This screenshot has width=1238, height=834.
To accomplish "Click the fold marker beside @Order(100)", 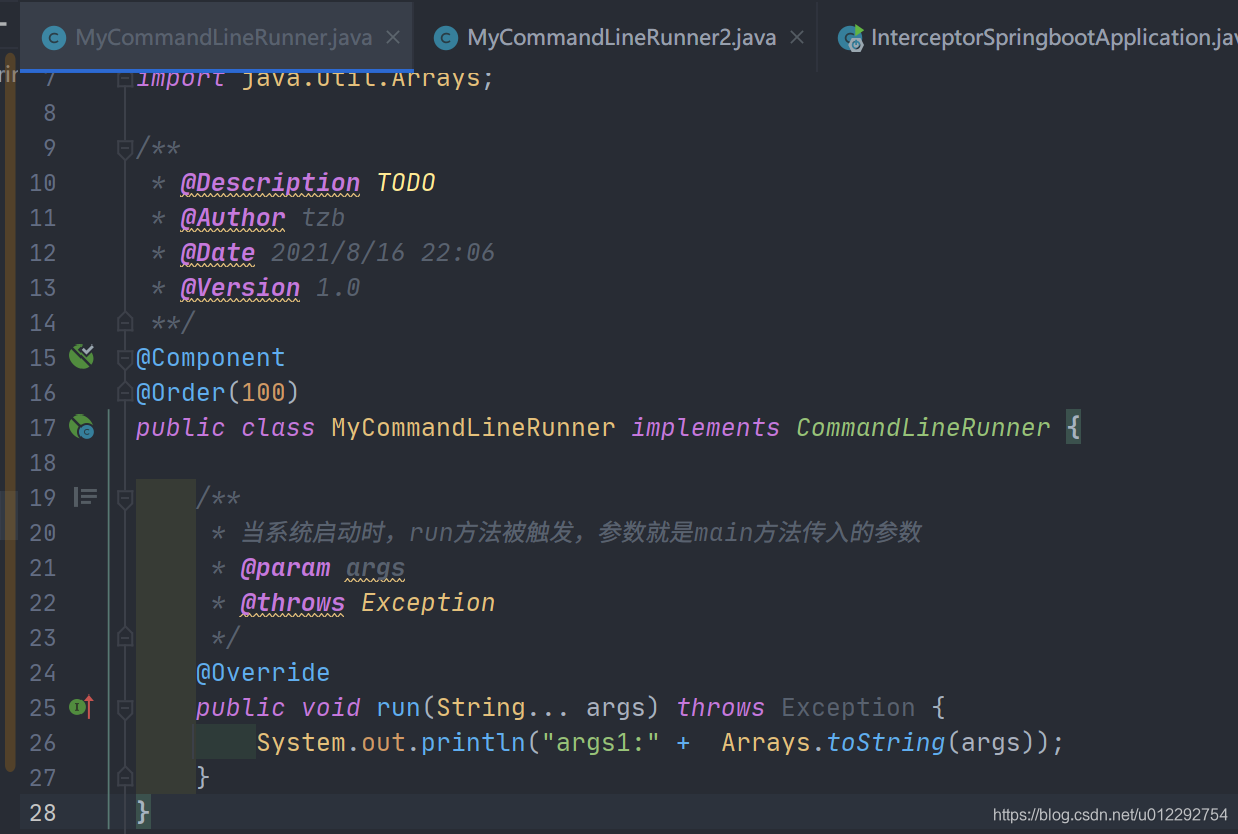I will 125,392.
